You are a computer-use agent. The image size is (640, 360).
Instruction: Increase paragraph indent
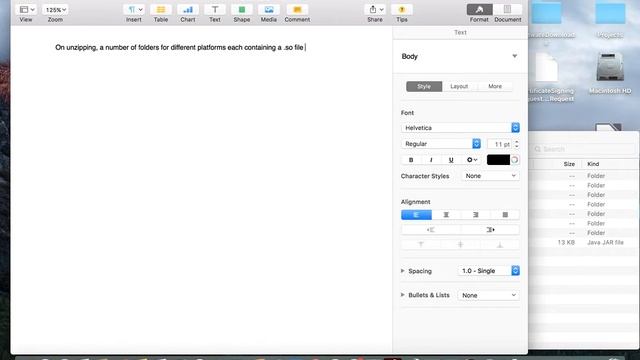pos(490,230)
